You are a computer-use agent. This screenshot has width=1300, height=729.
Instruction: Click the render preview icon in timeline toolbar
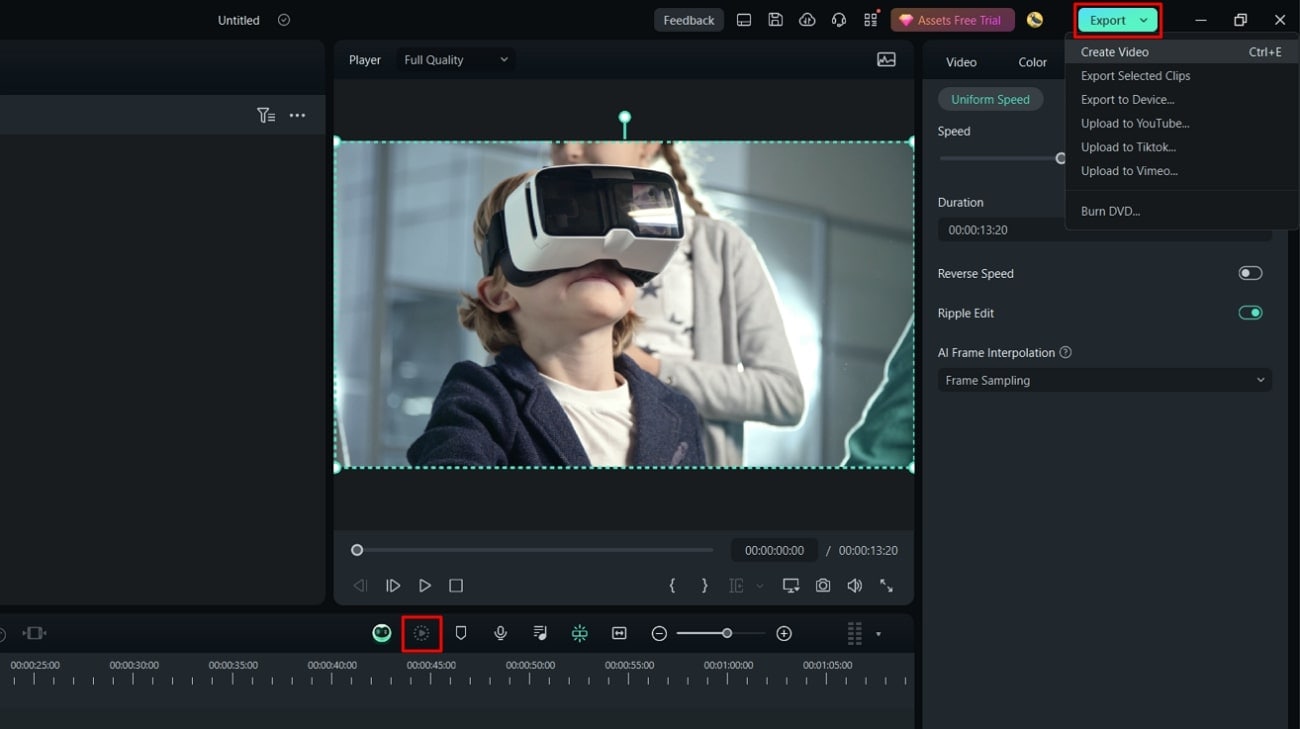click(x=422, y=634)
